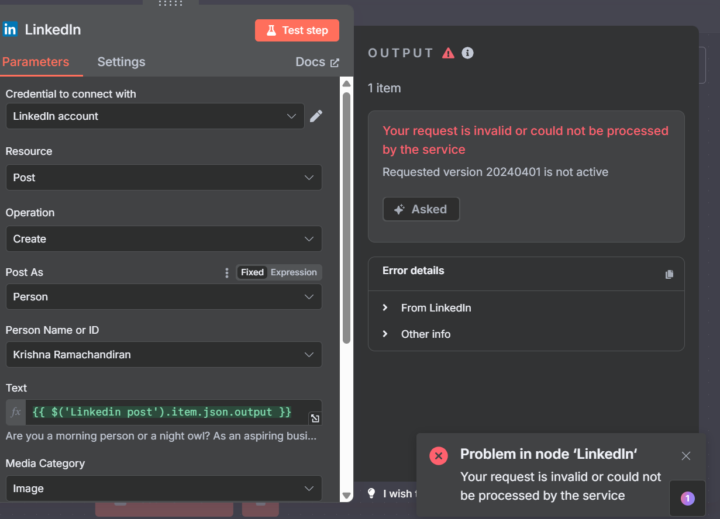Click the lightbulb icon beside I wish
This screenshot has height=519, width=720.
pyautogui.click(x=371, y=494)
